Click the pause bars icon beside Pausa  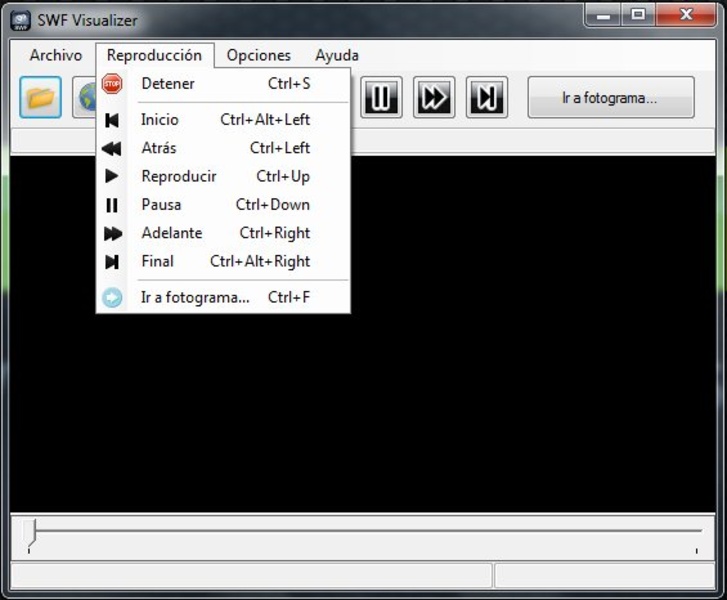[x=112, y=205]
